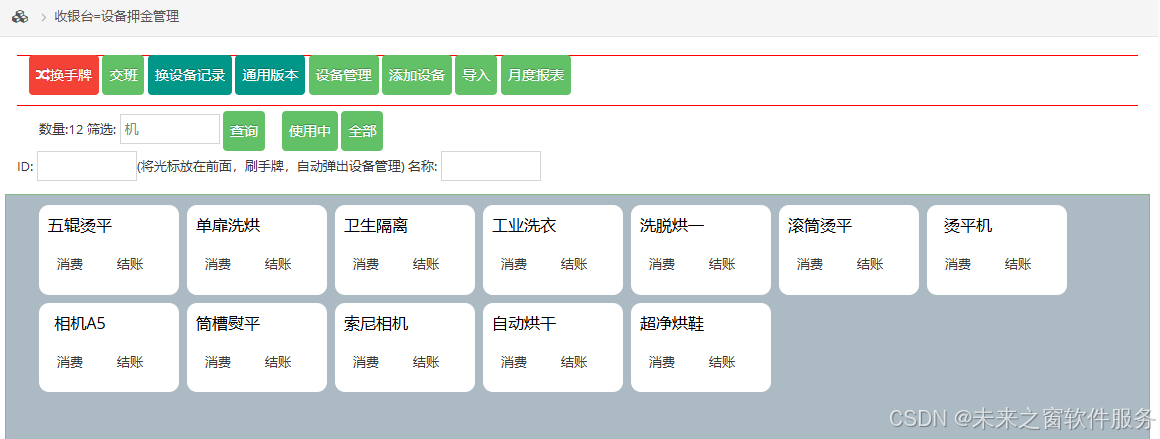1160x439 pixels.
Task: Select the 筒槽熨平 device title
Action: click(x=228, y=324)
